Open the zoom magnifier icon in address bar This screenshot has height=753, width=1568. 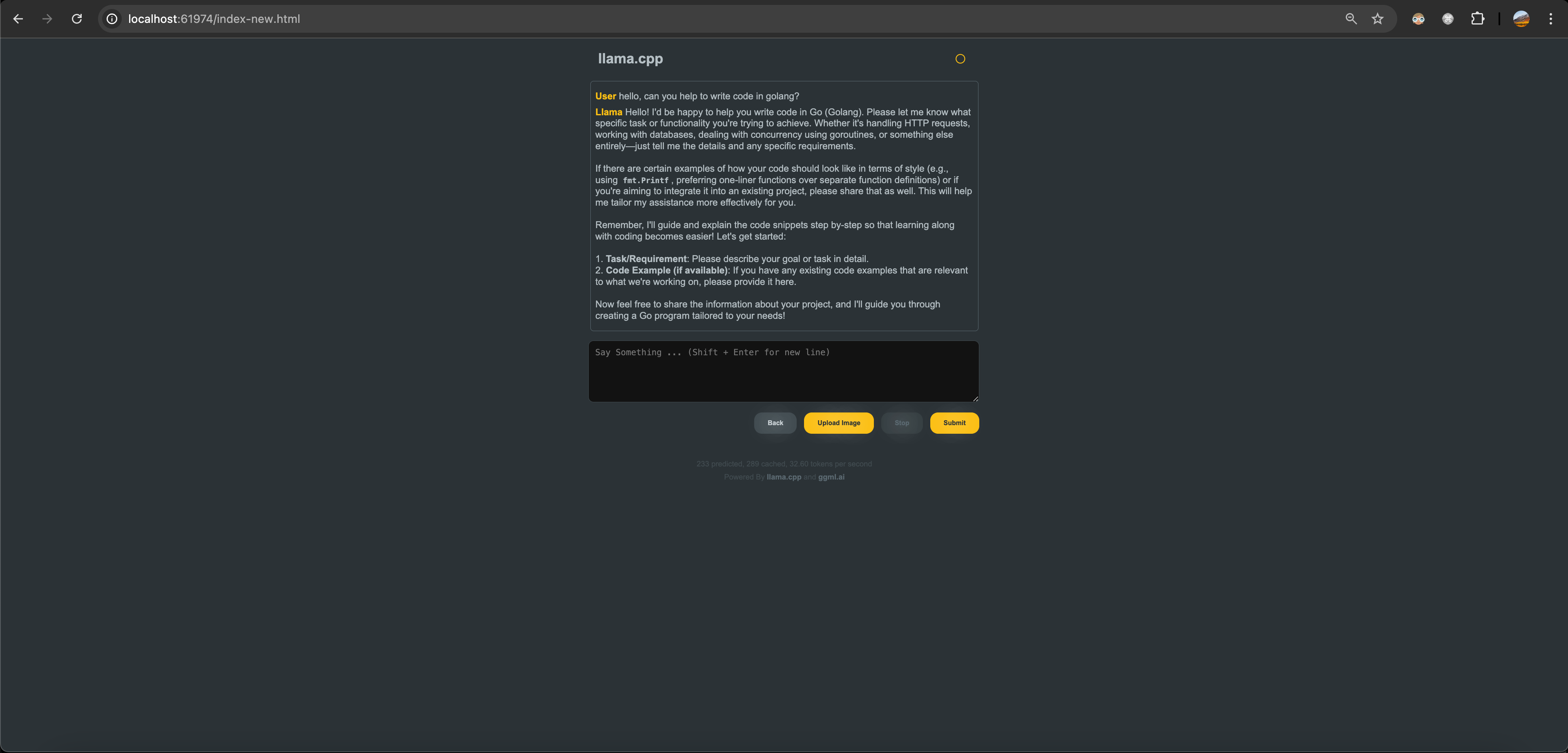(x=1351, y=19)
